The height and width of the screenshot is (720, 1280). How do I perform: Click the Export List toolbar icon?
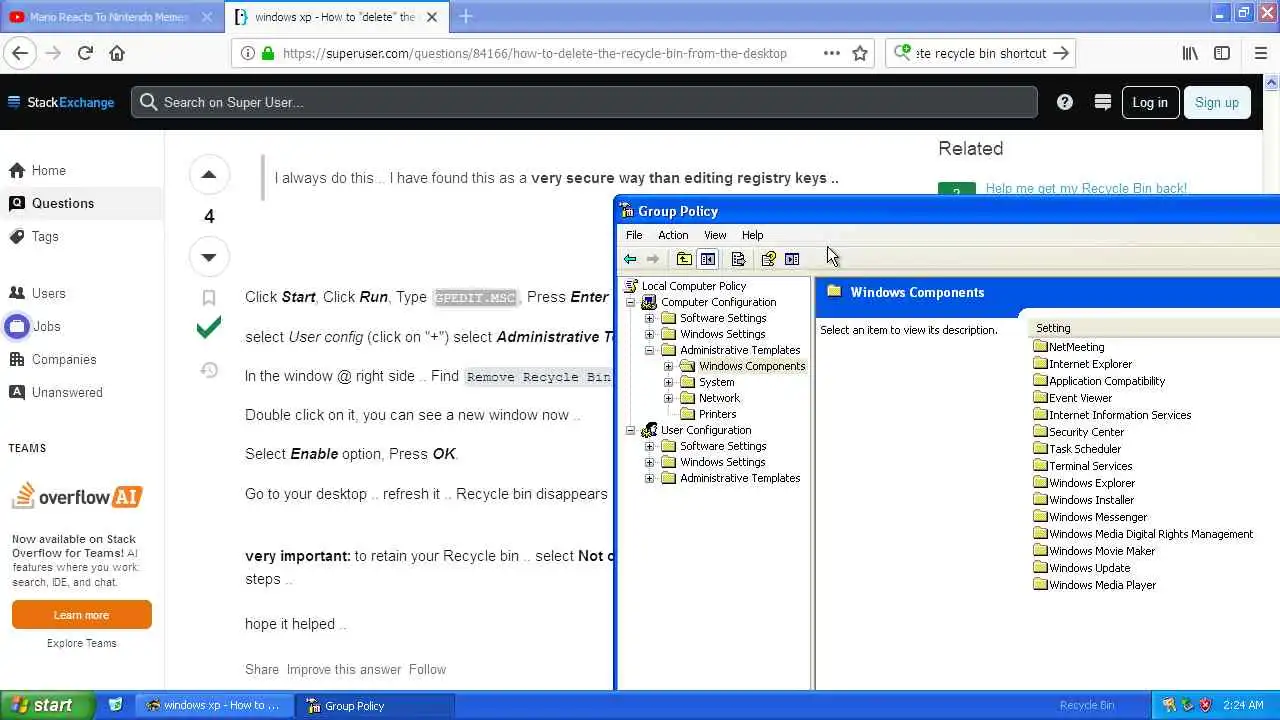coord(738,259)
